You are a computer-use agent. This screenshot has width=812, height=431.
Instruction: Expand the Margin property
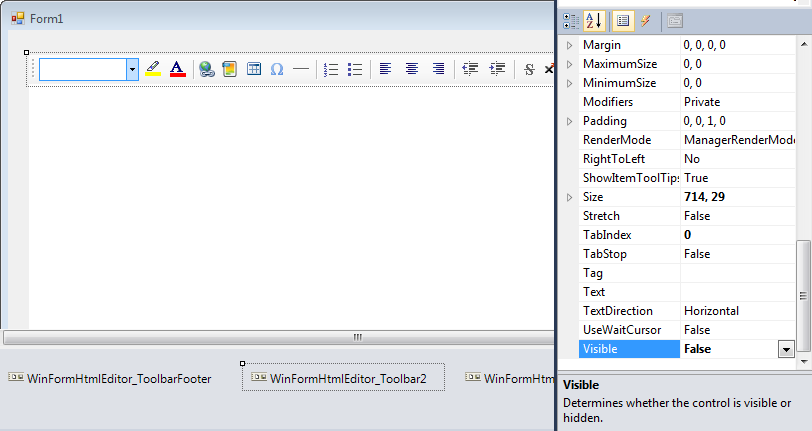[x=571, y=45]
